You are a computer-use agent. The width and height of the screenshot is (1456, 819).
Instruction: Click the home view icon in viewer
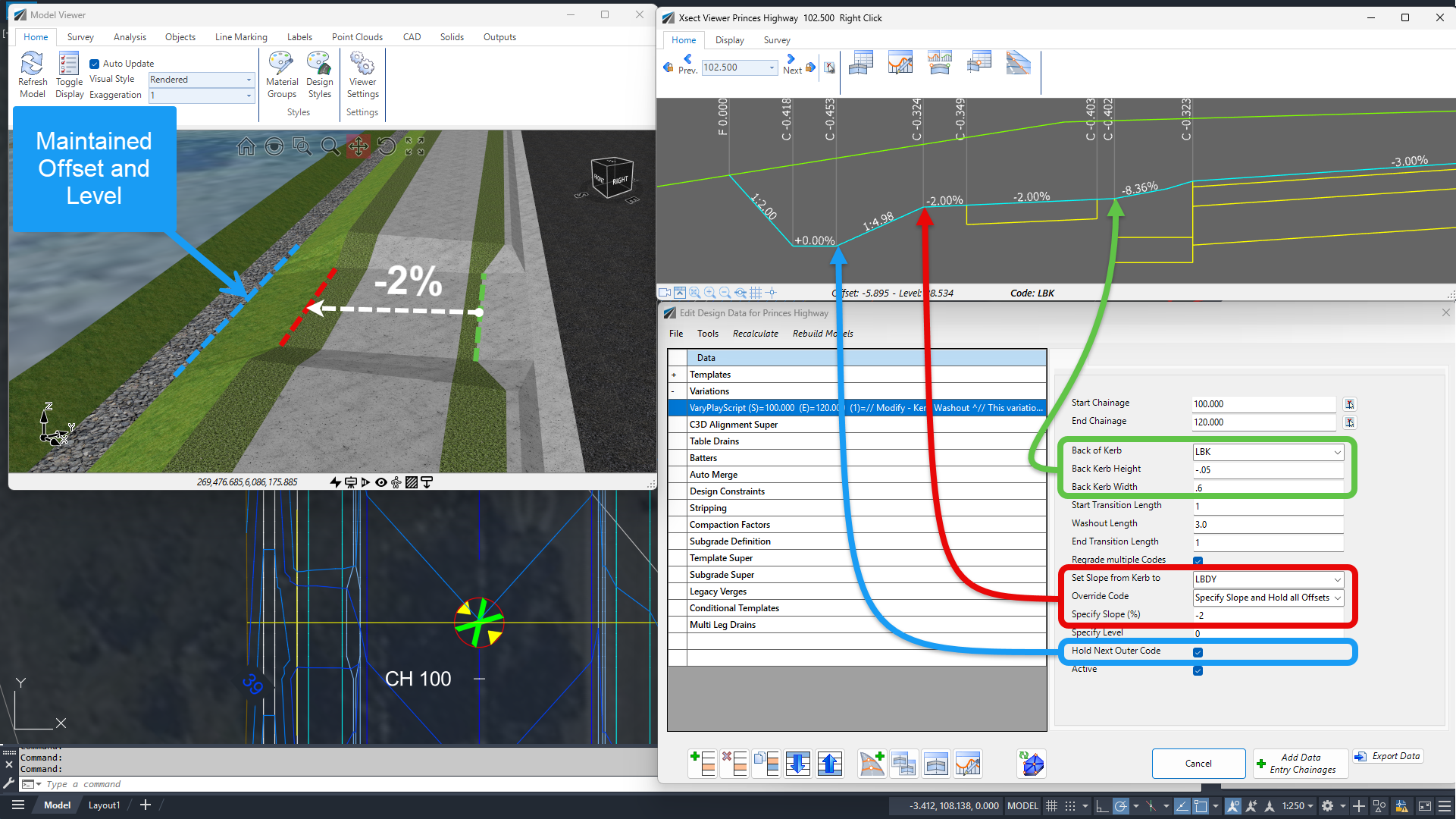[246, 146]
